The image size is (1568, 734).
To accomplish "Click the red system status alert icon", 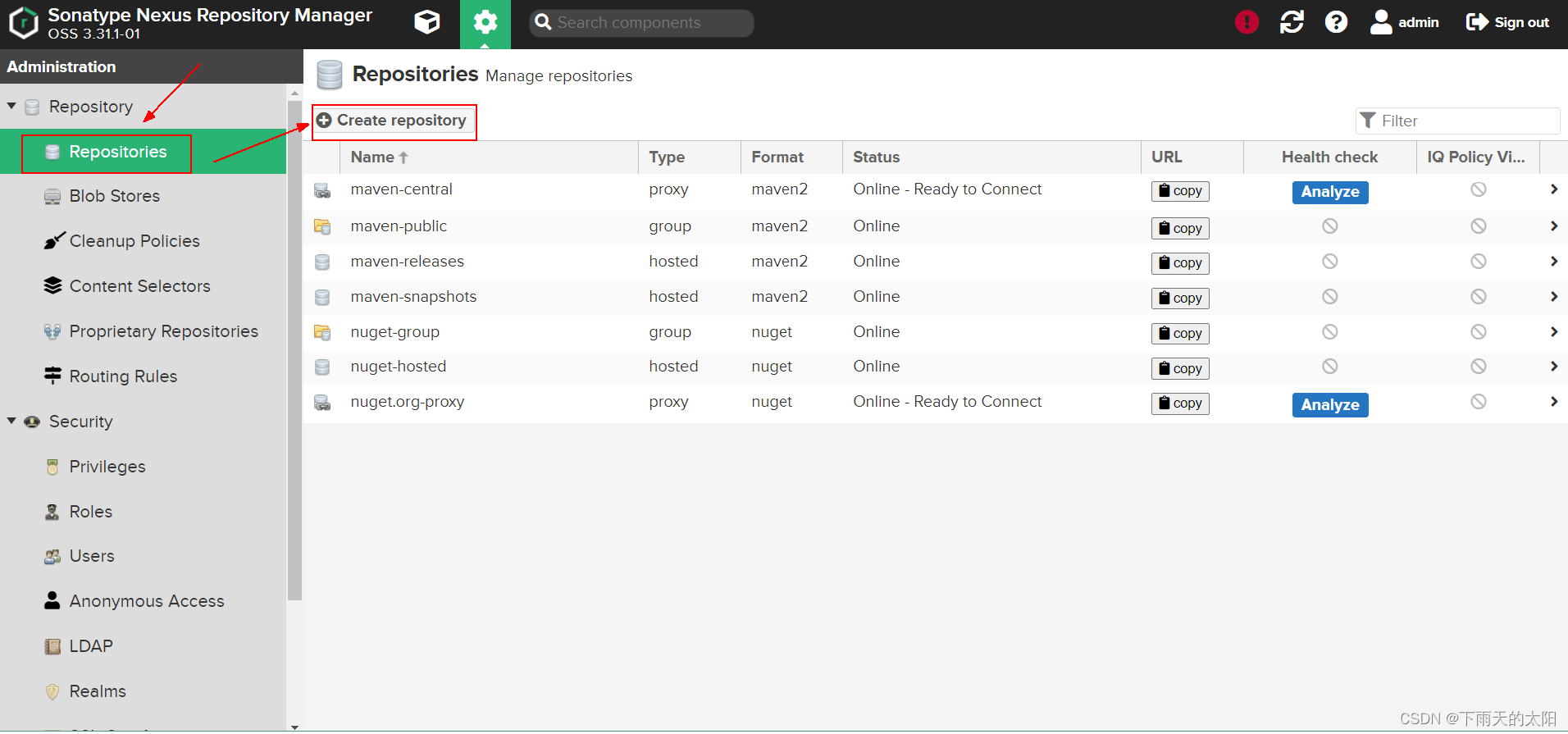I will (1247, 22).
